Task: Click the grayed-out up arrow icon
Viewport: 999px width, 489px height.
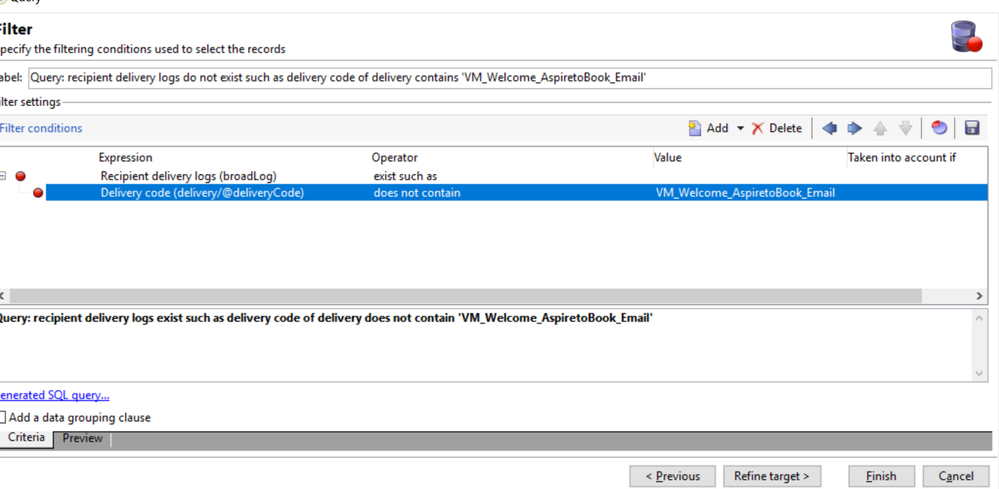Action: coord(880,128)
